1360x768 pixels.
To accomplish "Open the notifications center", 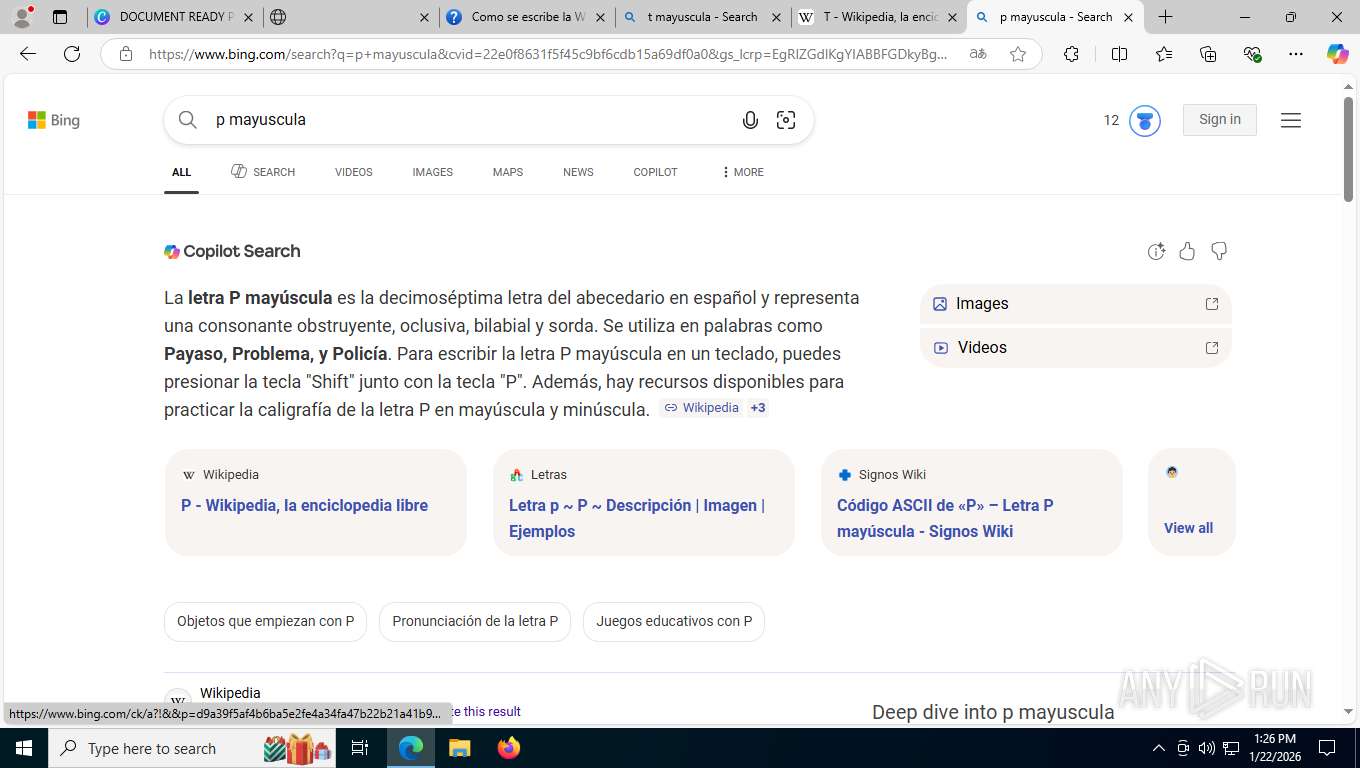I will click(1327, 748).
